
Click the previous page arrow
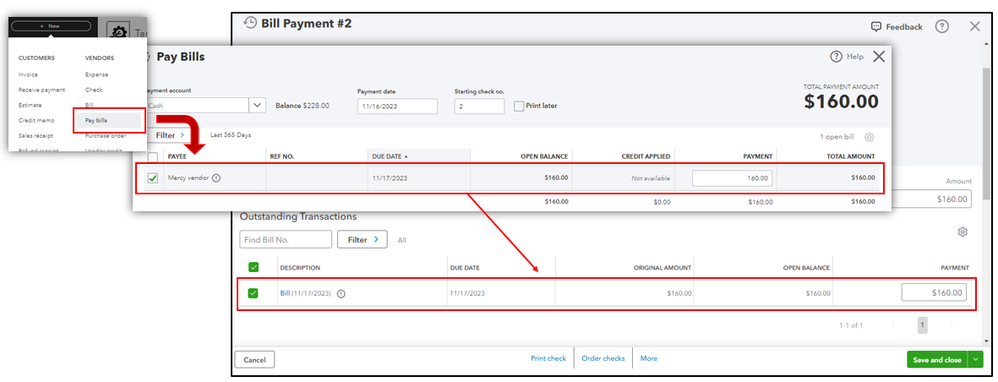click(894, 325)
